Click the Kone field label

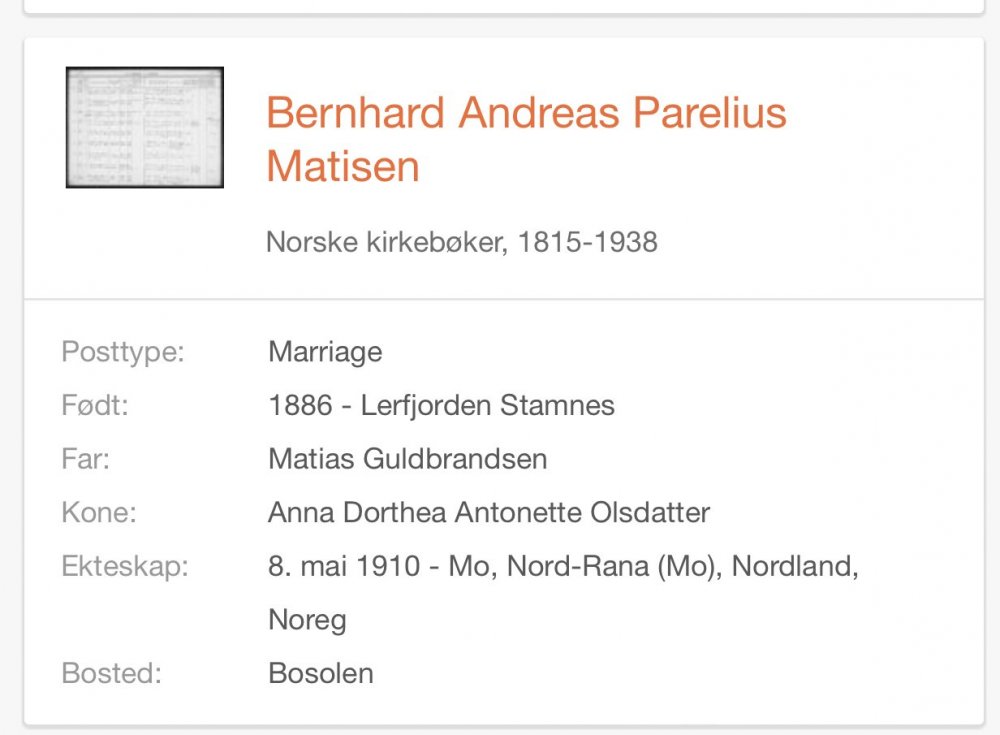(99, 512)
